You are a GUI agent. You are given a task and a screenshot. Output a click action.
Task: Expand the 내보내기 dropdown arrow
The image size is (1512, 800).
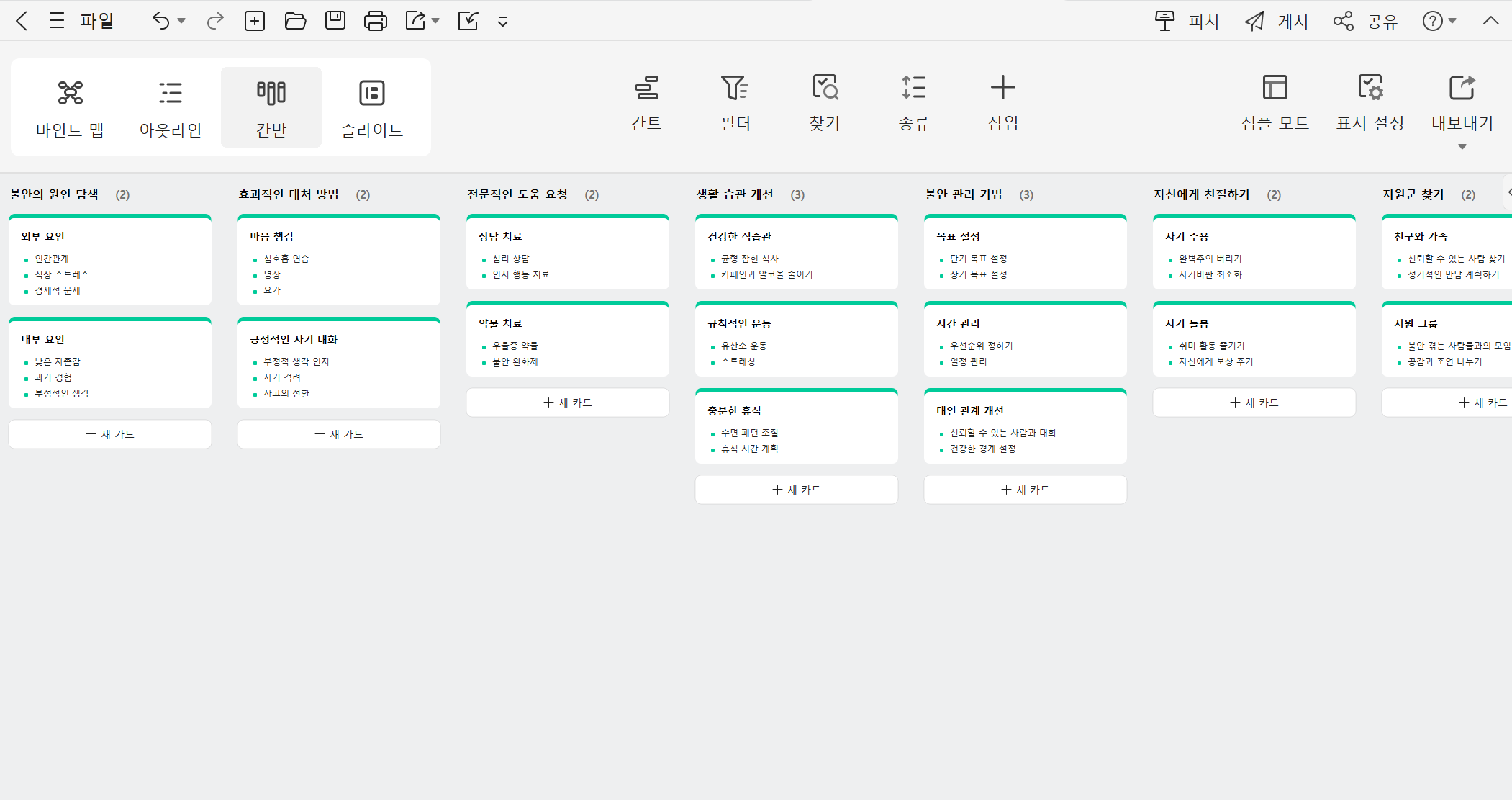click(1462, 147)
